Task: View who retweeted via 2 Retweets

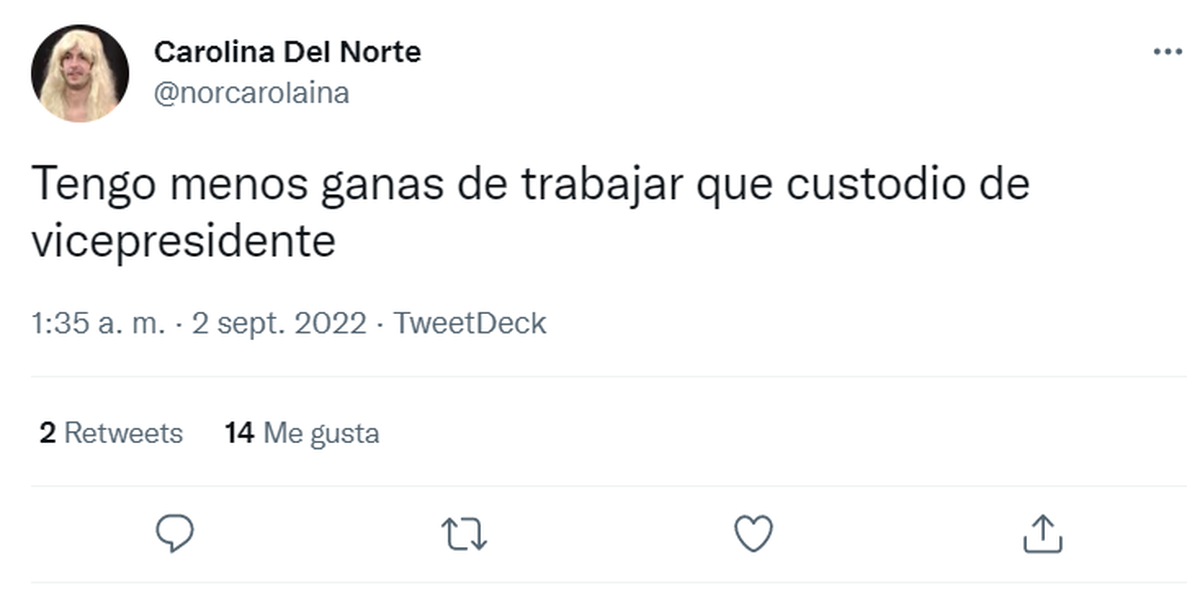Action: 110,433
